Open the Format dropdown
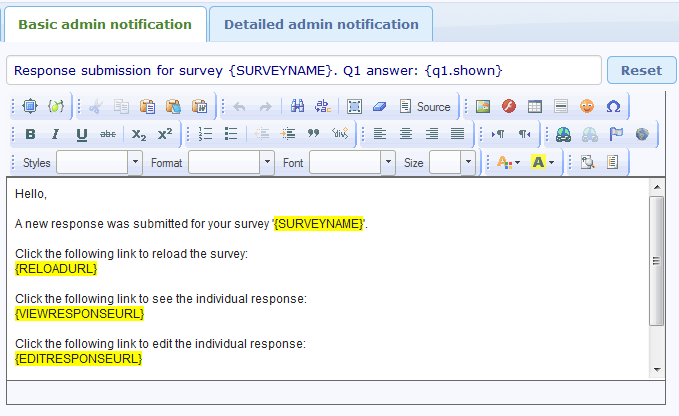The image size is (679, 416). 230,162
